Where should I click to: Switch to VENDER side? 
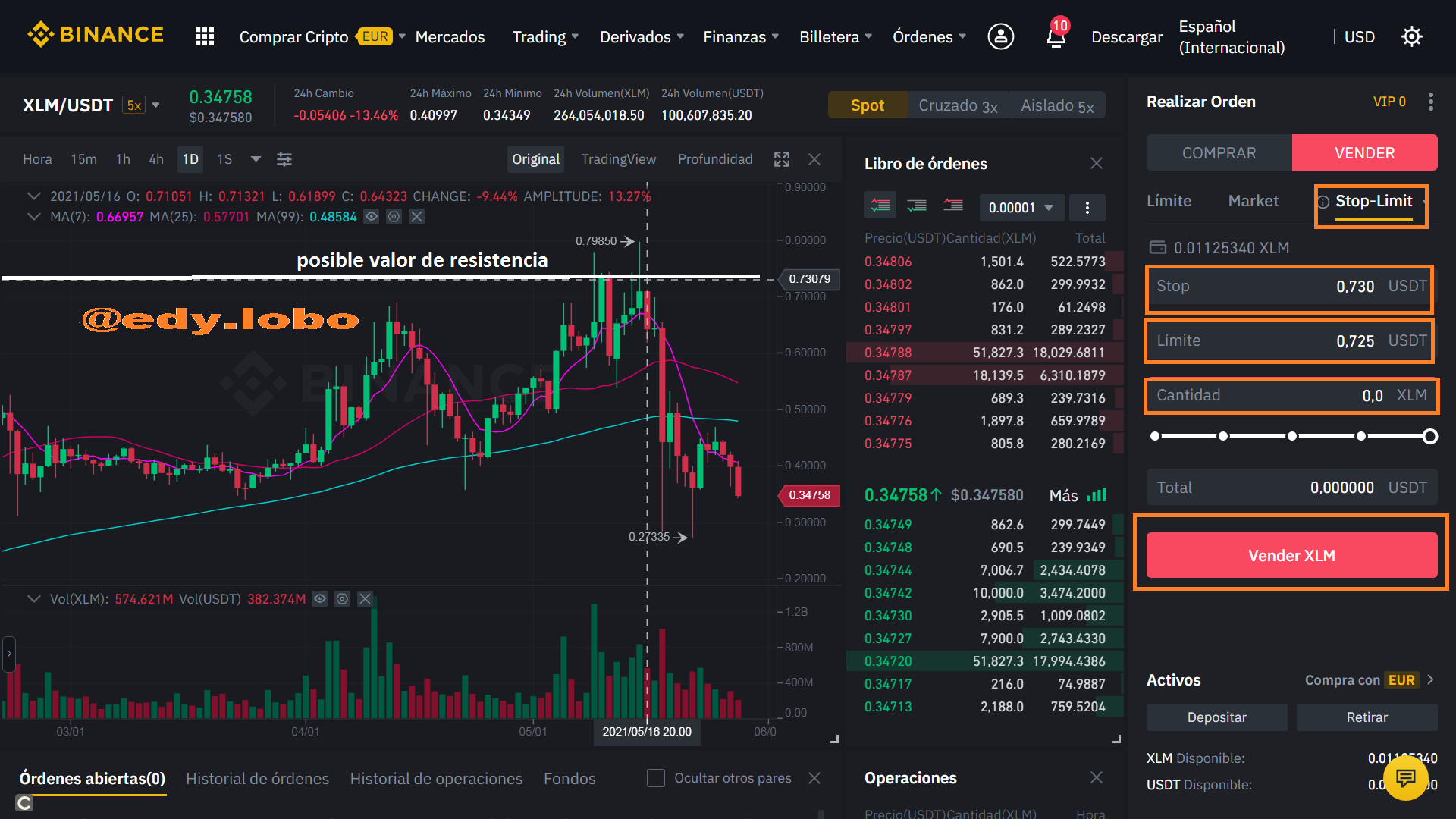pyautogui.click(x=1365, y=152)
